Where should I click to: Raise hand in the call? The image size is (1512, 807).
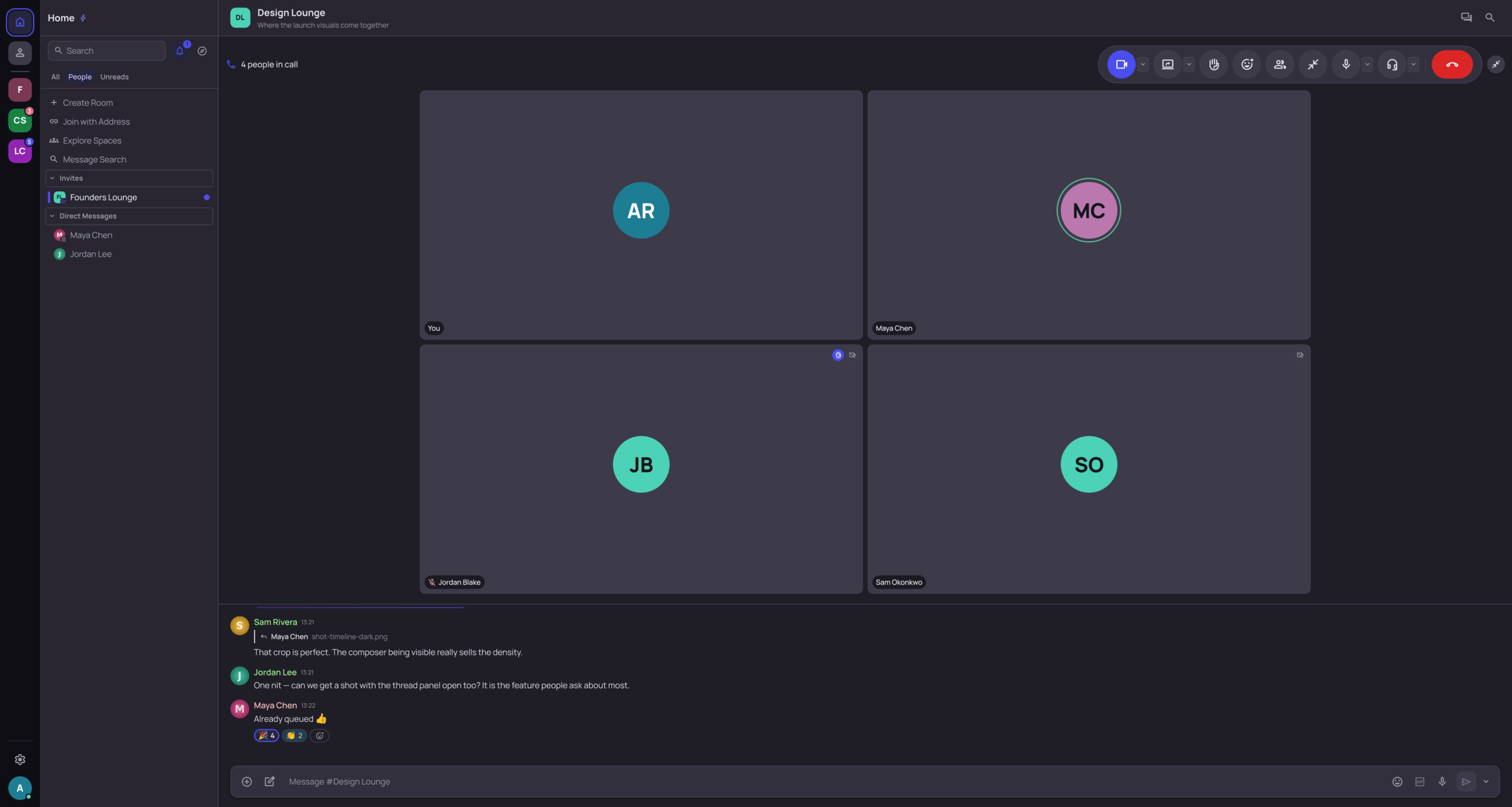click(x=1214, y=64)
